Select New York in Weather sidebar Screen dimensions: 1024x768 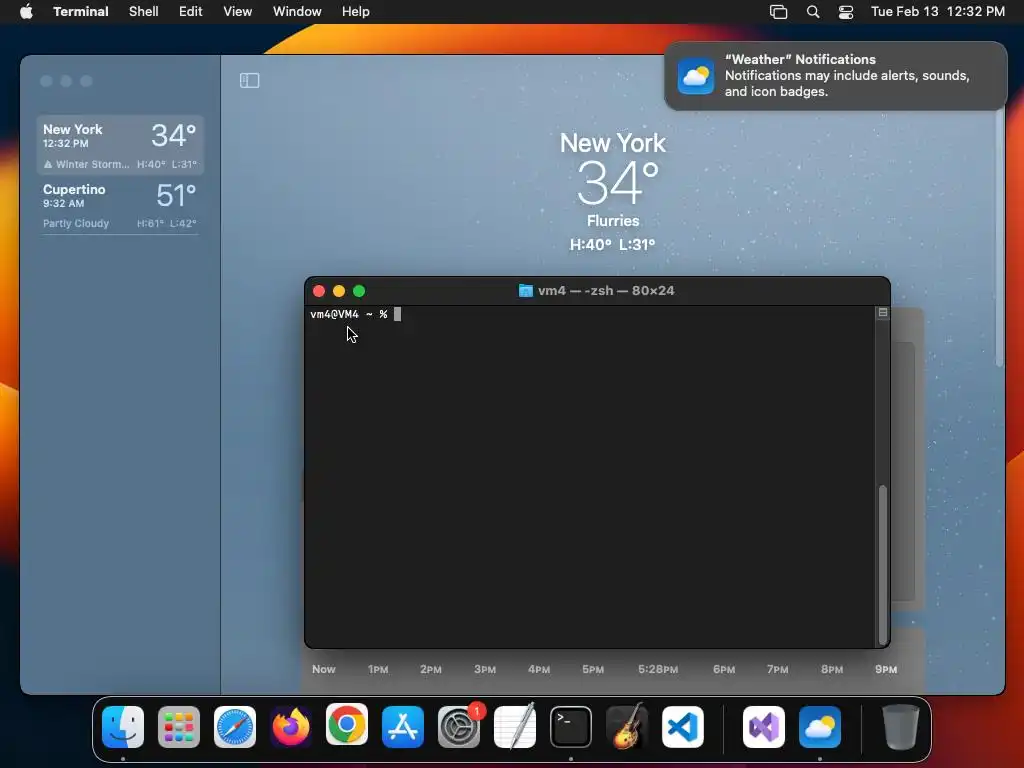(120, 145)
